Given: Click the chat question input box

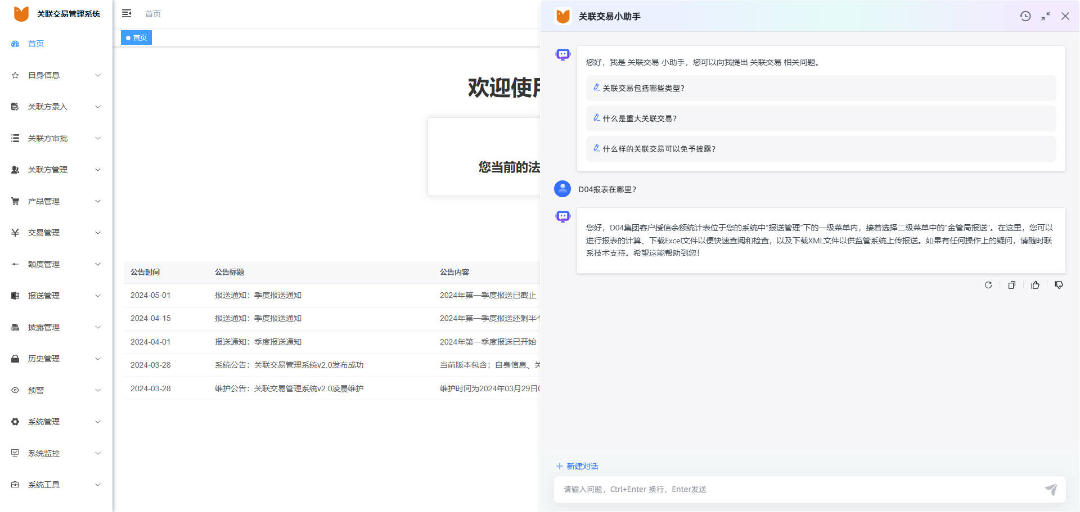Looking at the screenshot, I should (795, 489).
